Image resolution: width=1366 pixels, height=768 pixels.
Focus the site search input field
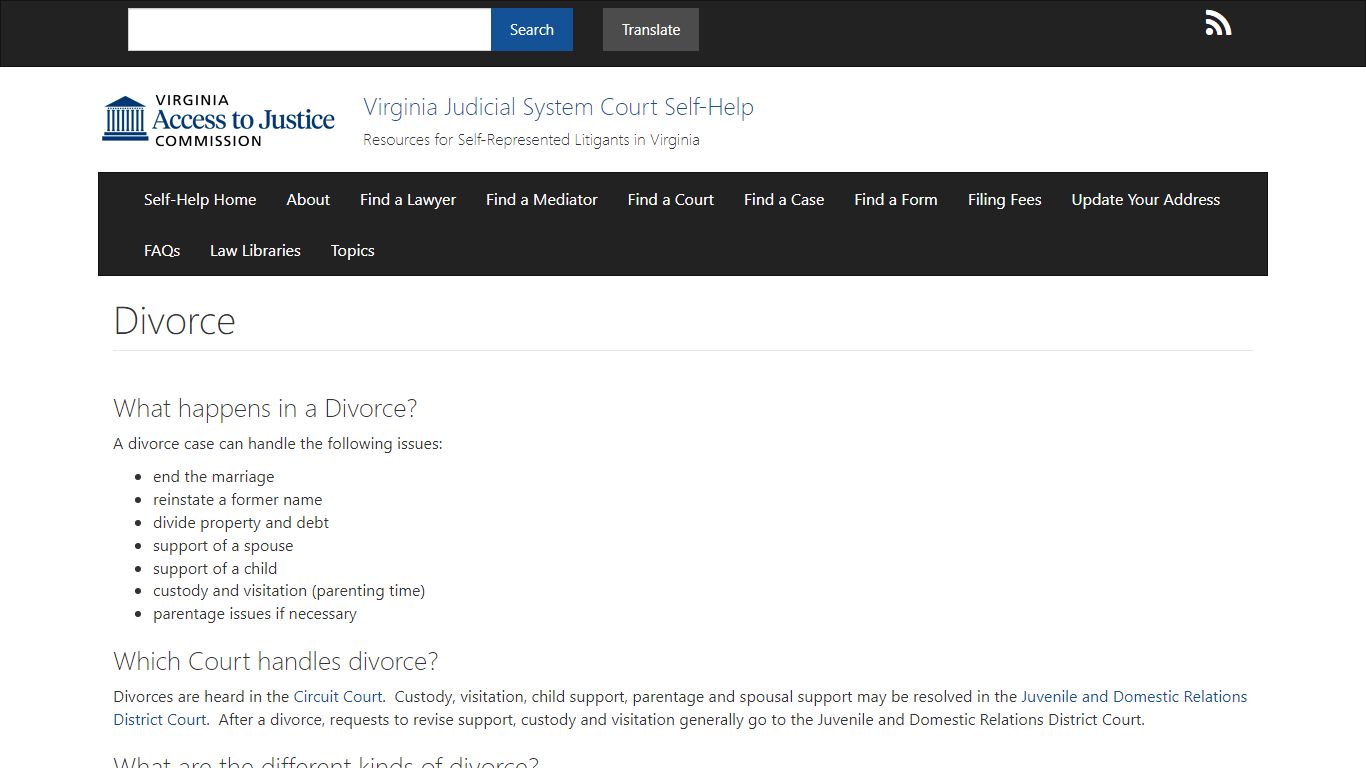(309, 29)
